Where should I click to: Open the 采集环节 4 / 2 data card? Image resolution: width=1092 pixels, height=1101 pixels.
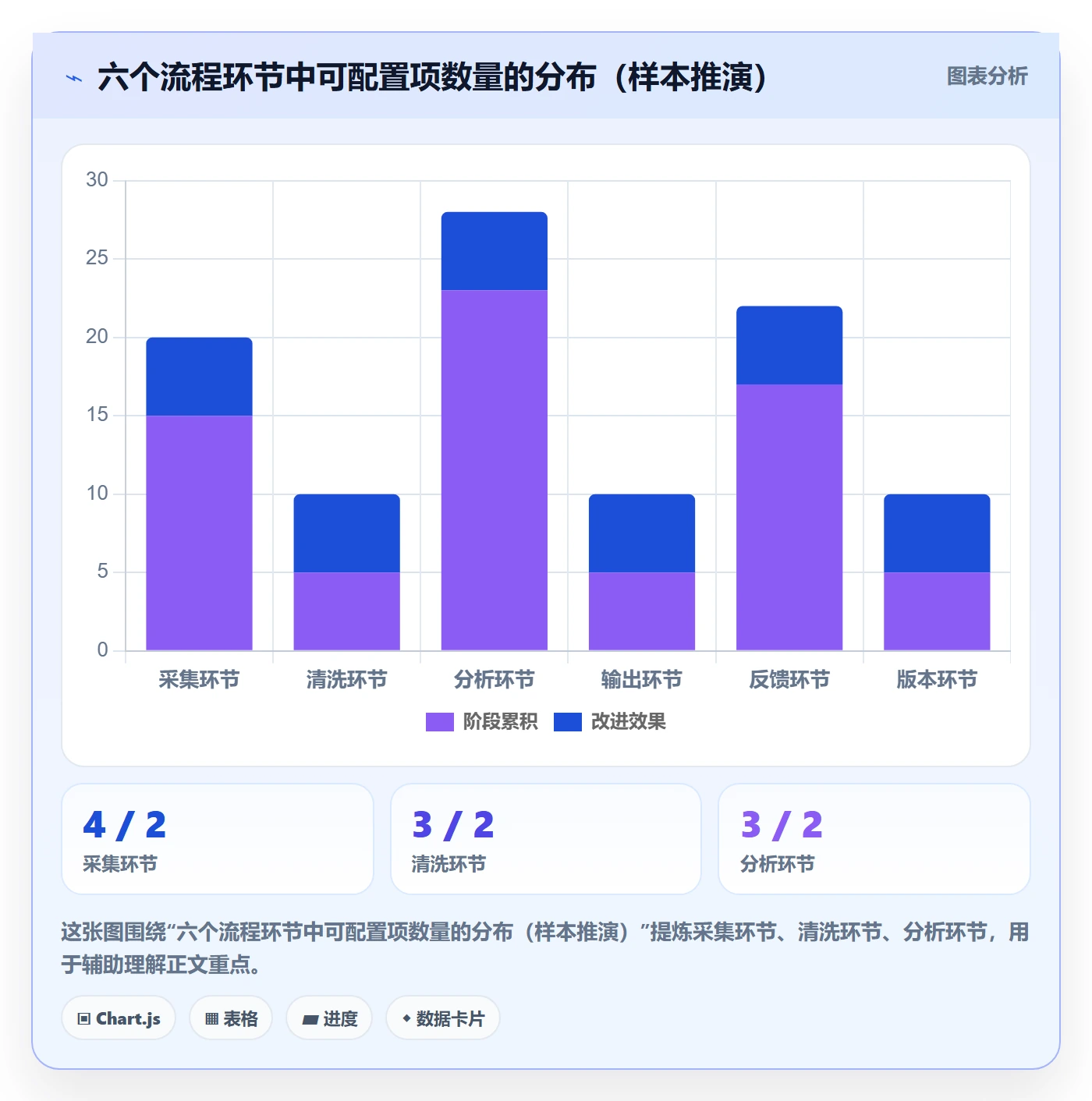pos(218,839)
